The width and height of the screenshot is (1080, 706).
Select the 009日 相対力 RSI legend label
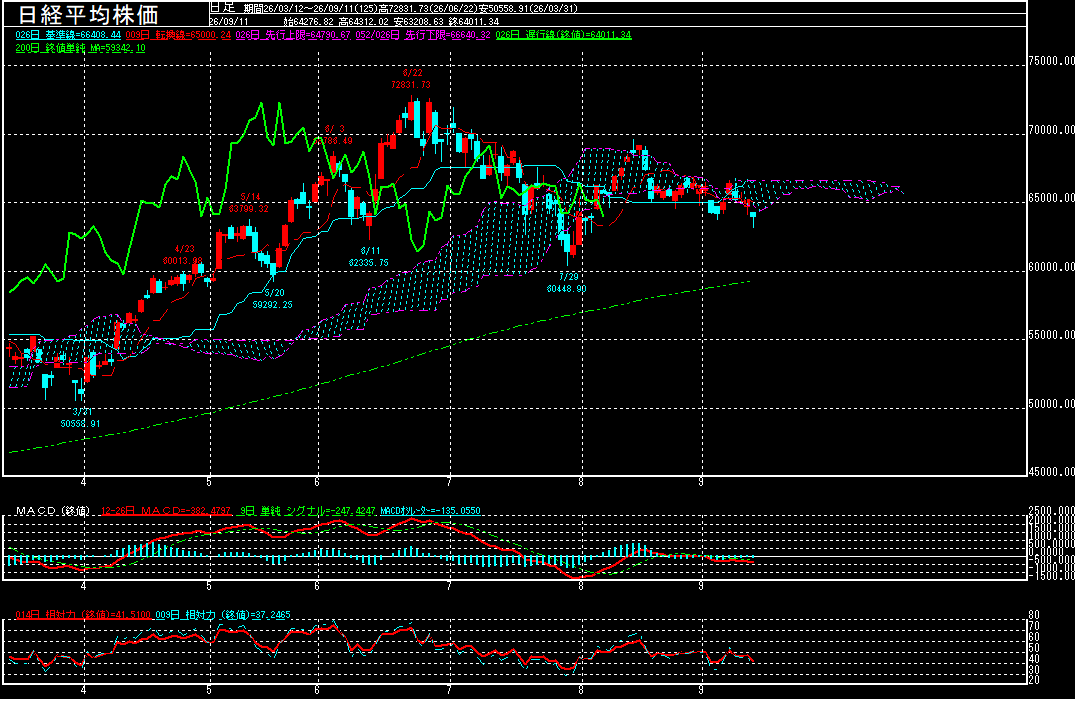[x=223, y=615]
